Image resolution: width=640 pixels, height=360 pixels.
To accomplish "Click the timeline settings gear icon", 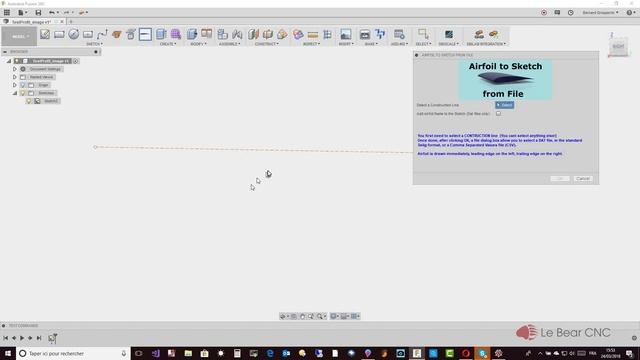I will pyautogui.click(x=634, y=338).
